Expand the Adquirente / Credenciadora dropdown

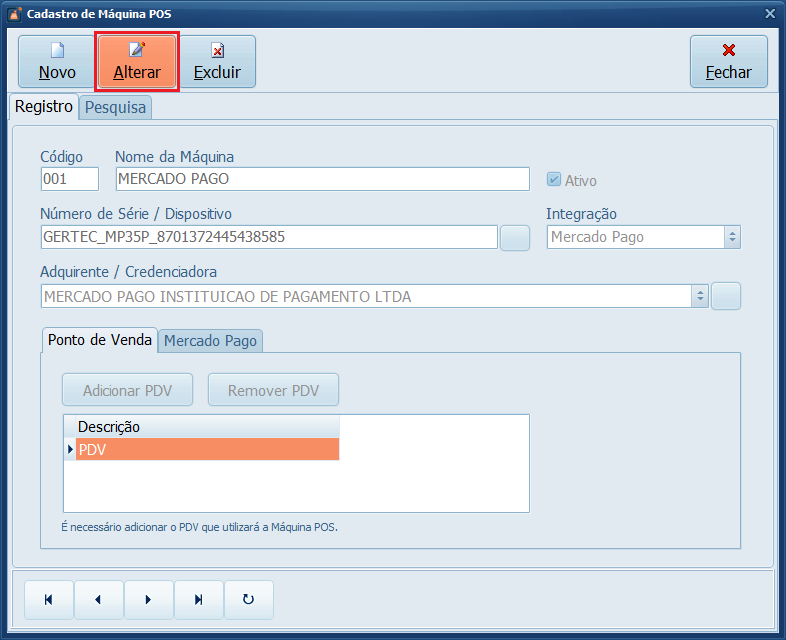coord(701,296)
